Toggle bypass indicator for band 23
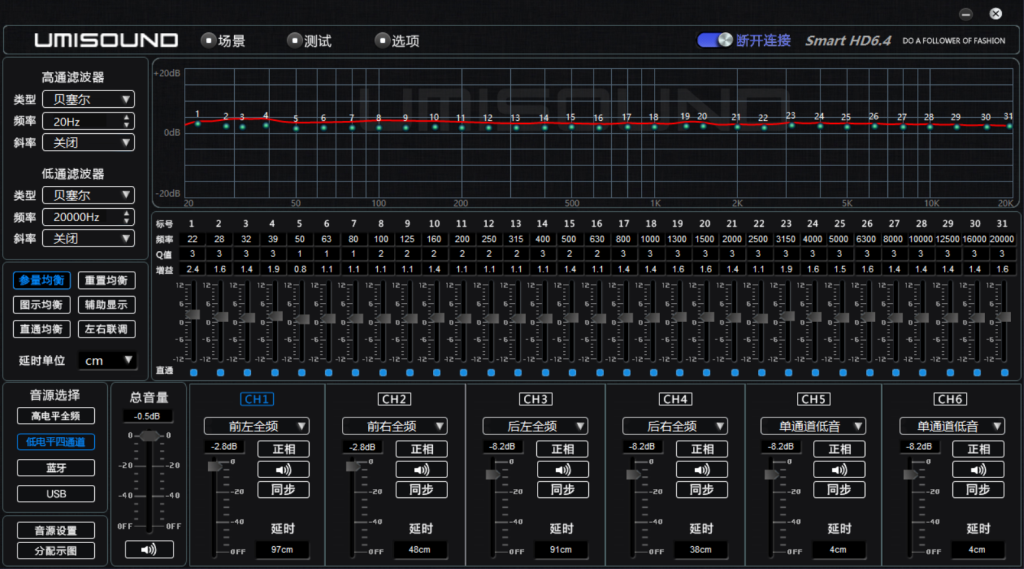 click(x=788, y=372)
